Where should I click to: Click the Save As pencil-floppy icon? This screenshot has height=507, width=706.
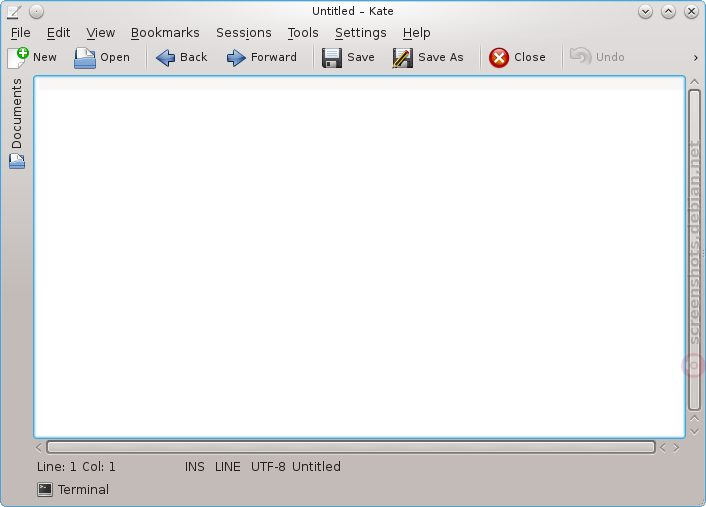pyautogui.click(x=403, y=58)
